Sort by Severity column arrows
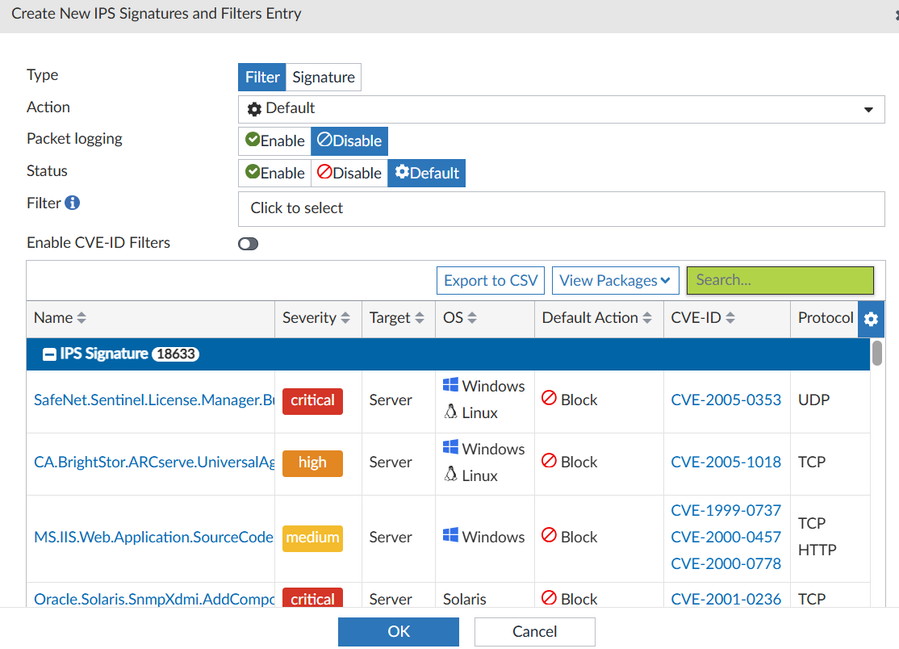Screen dimensions: 899x649 (345, 318)
